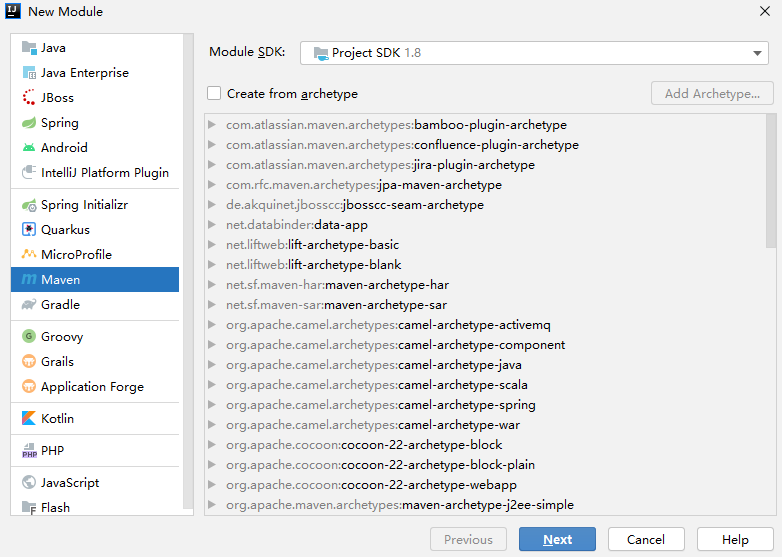Click the Quarkus icon in sidebar
The image size is (782, 557).
(x=29, y=230)
